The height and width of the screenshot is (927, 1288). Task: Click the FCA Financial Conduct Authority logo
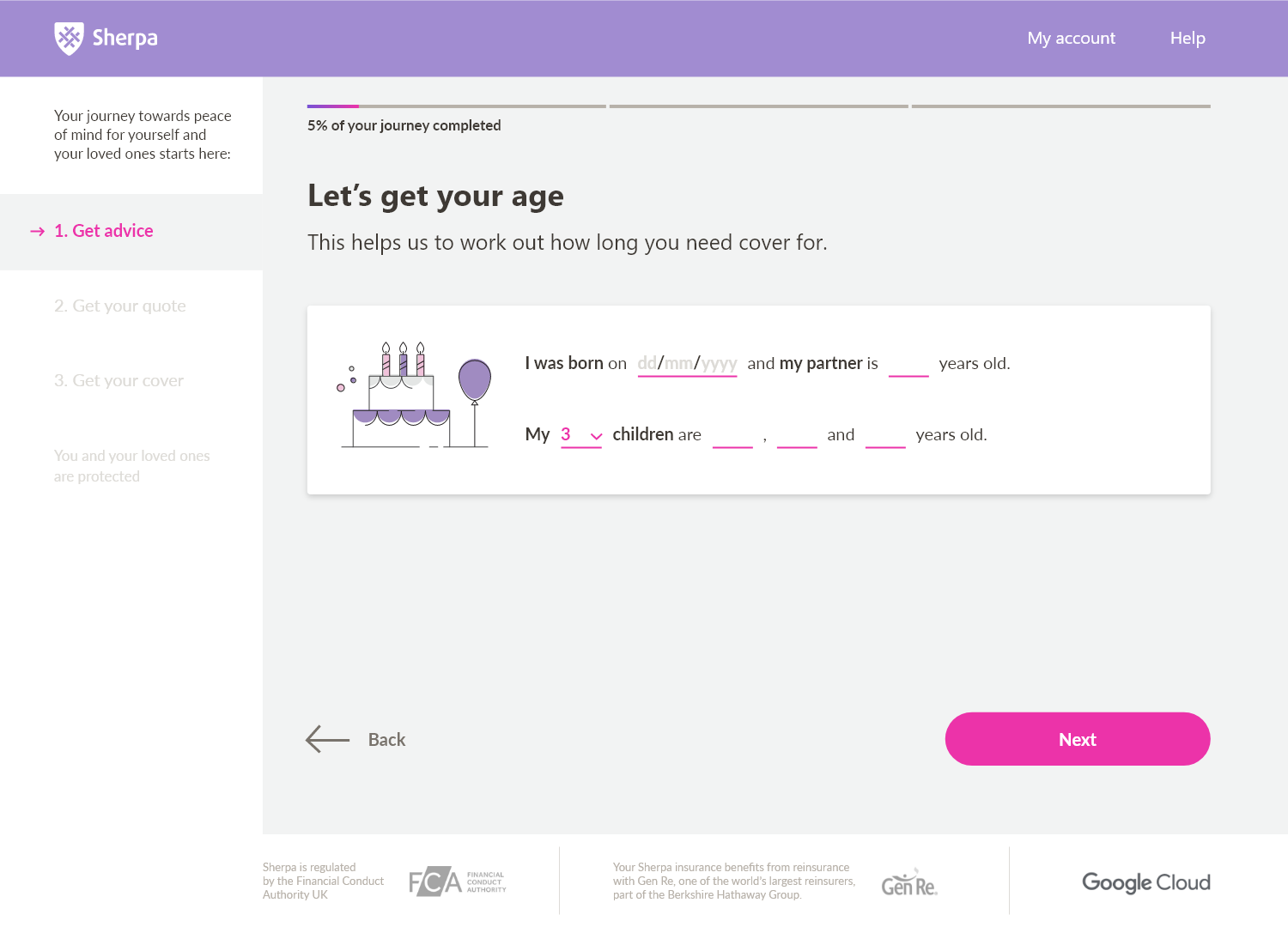457,882
